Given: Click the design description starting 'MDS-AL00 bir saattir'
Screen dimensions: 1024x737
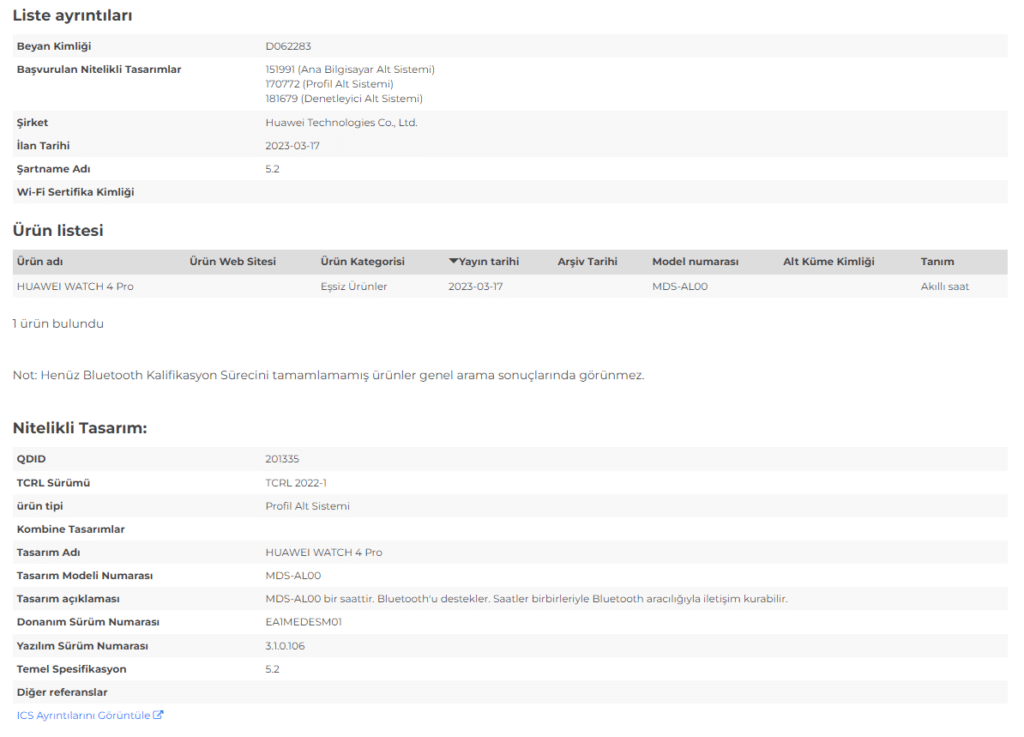Looking at the screenshot, I should point(526,599).
